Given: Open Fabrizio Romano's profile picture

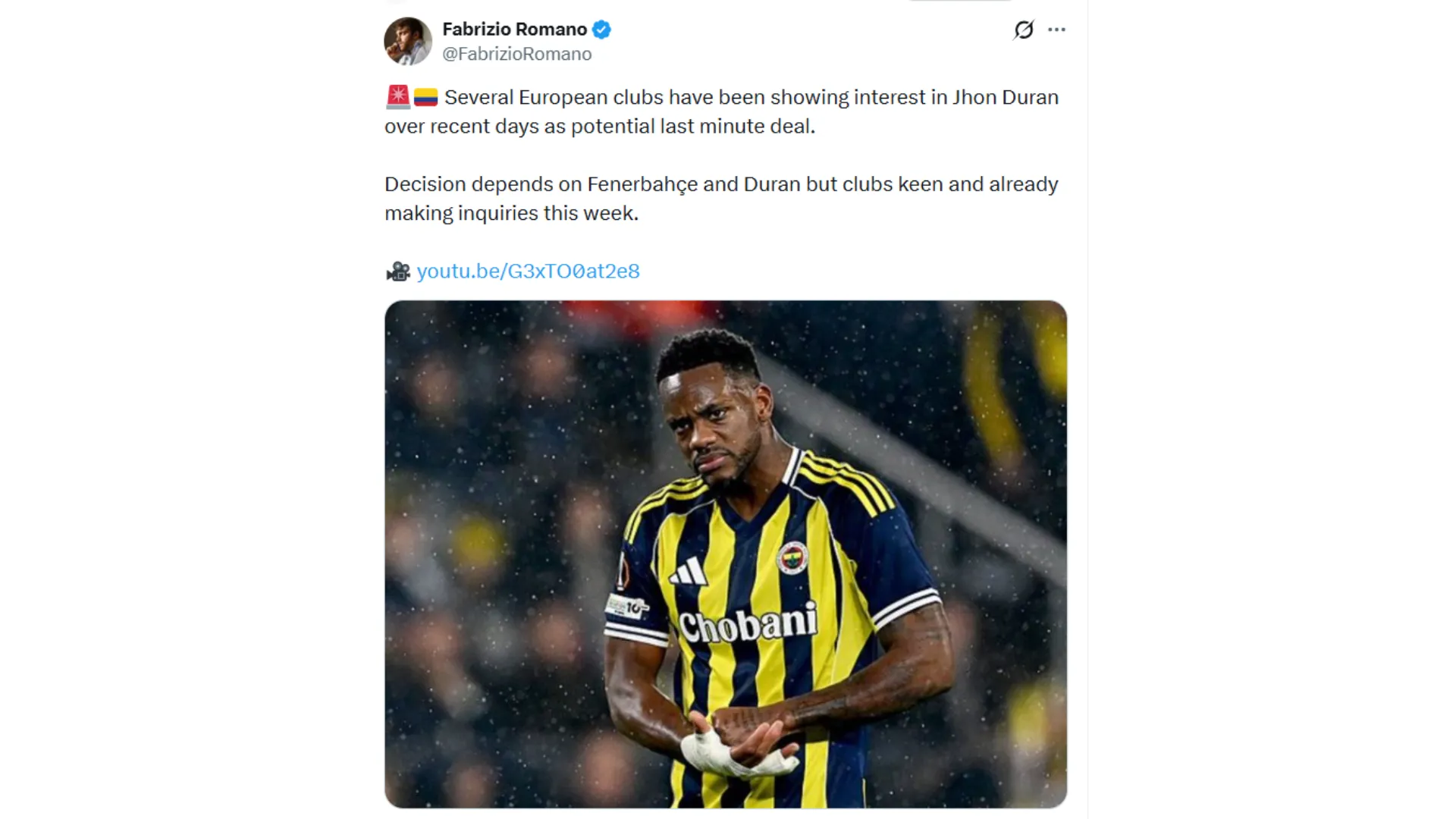Looking at the screenshot, I should click(408, 41).
